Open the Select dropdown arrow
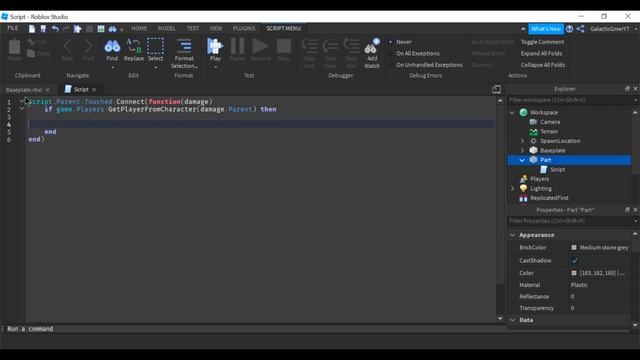This screenshot has height=360, width=640. tap(156, 67)
